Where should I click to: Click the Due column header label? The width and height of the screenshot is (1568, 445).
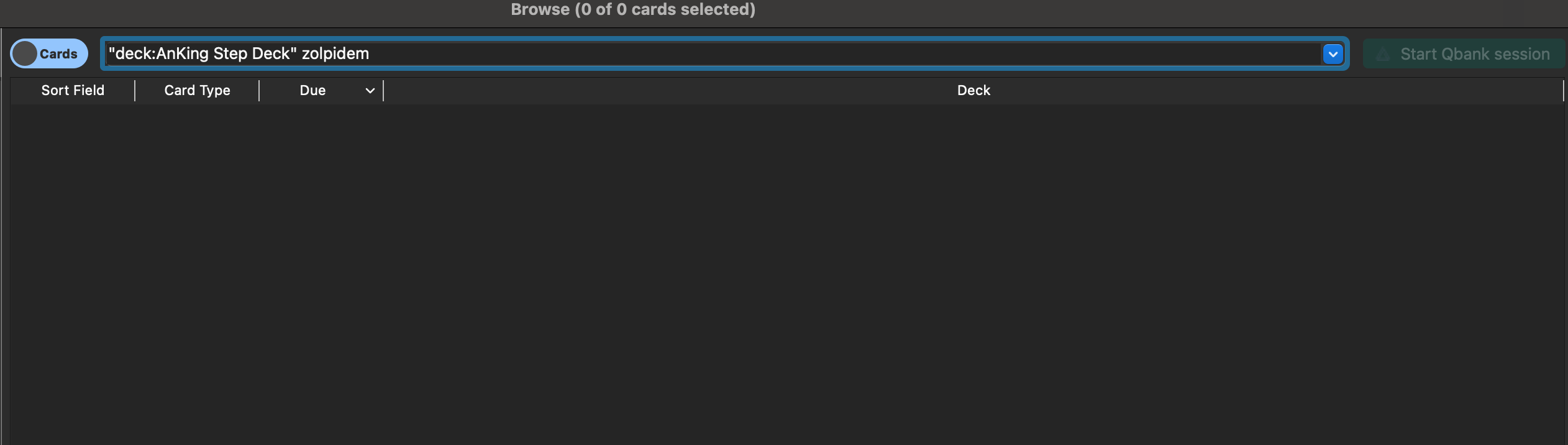pyautogui.click(x=312, y=91)
